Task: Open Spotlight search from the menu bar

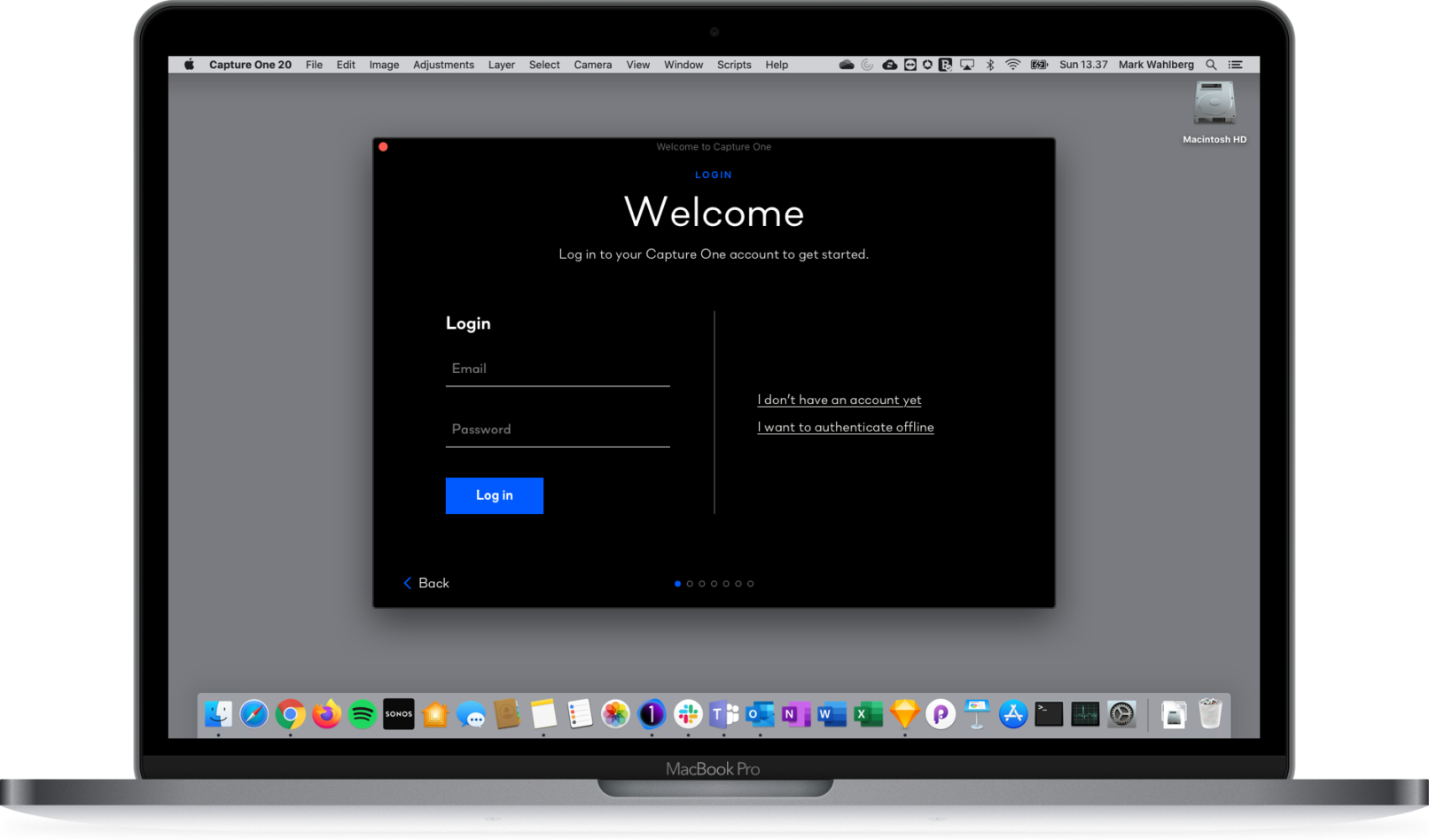Action: 1211,64
